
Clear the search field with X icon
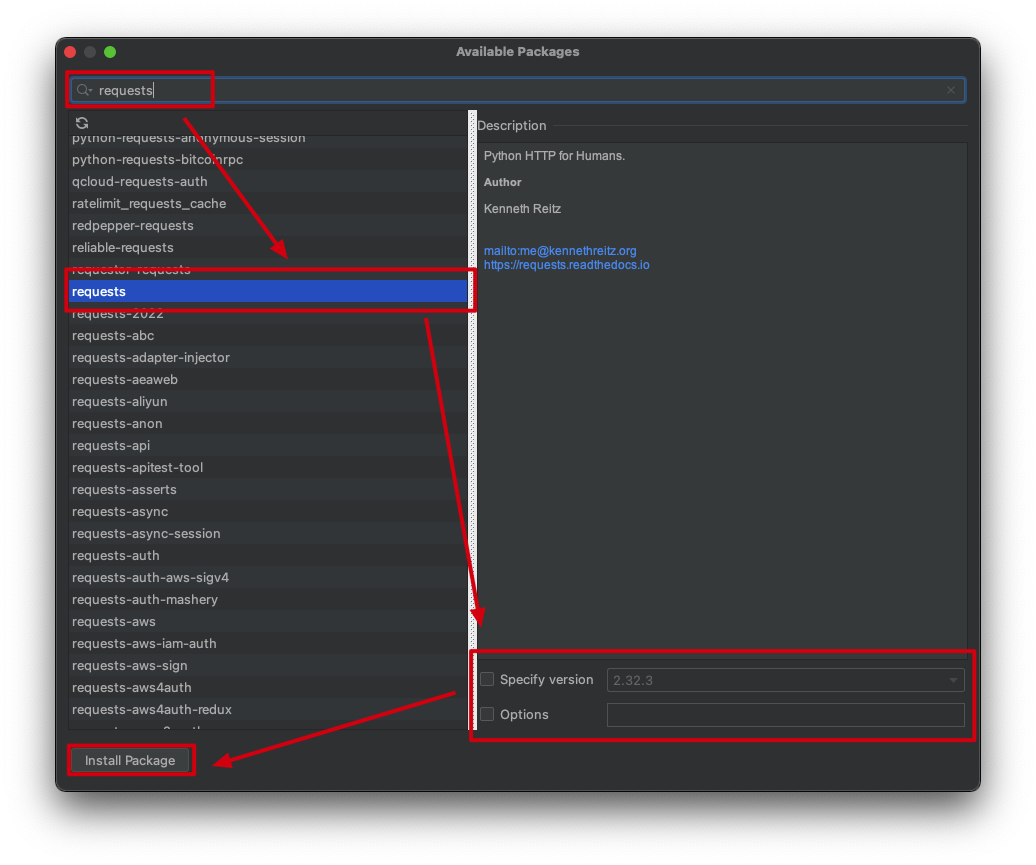tap(950, 90)
